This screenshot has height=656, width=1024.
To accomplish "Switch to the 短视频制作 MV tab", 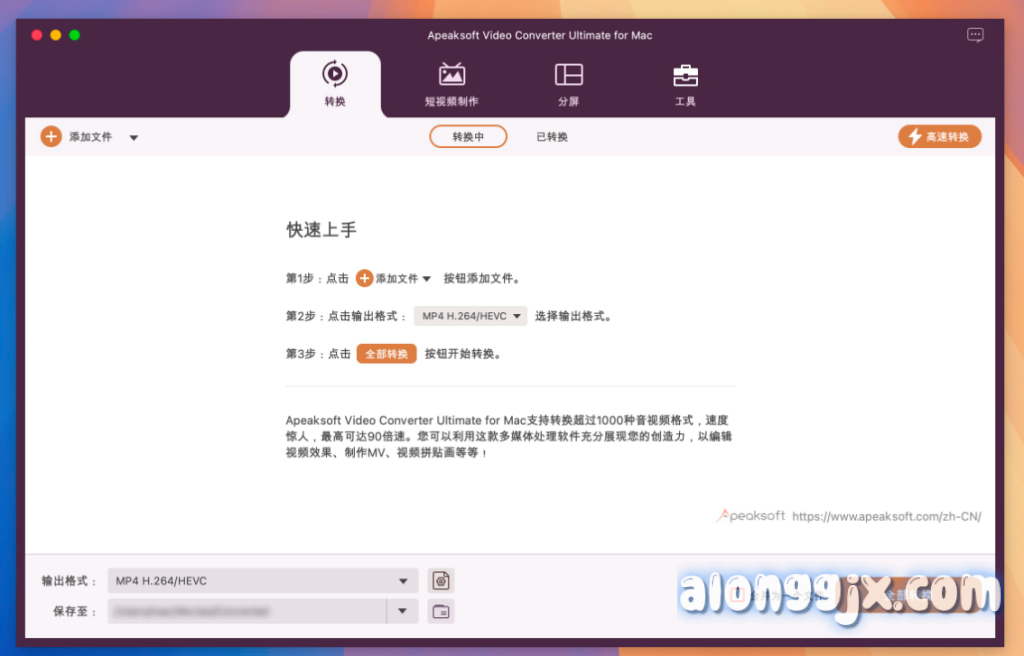I will (x=451, y=84).
